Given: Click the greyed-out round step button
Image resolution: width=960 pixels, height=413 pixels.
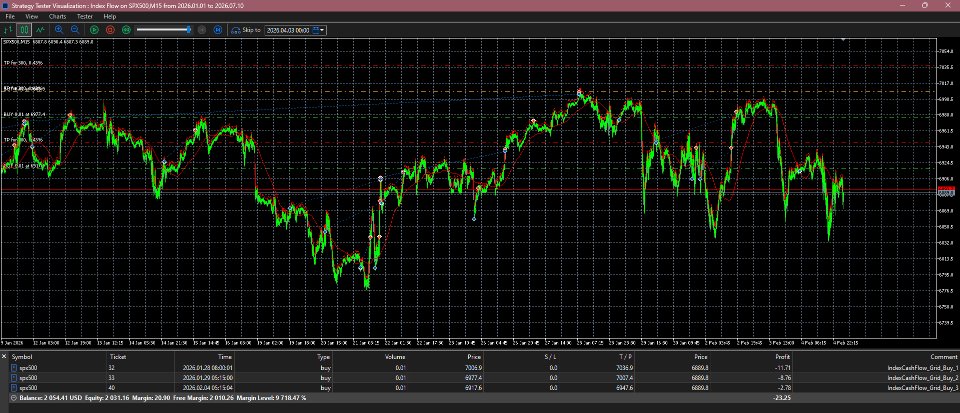Looking at the screenshot, I should pos(202,29).
